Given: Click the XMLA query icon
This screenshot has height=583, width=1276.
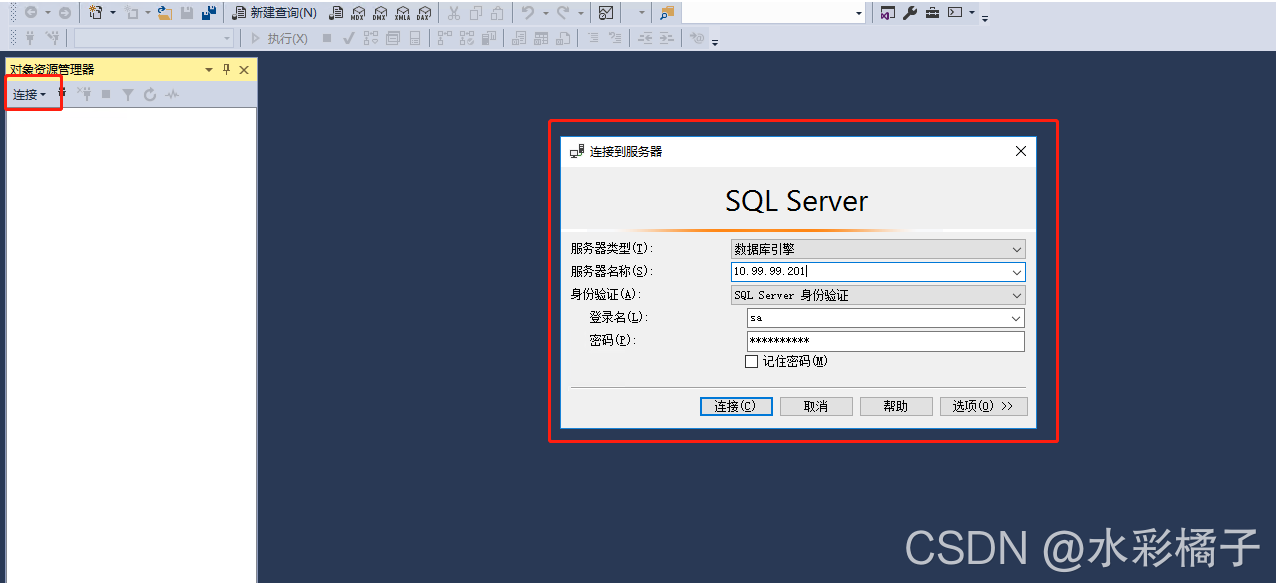Looking at the screenshot, I should click(402, 13).
